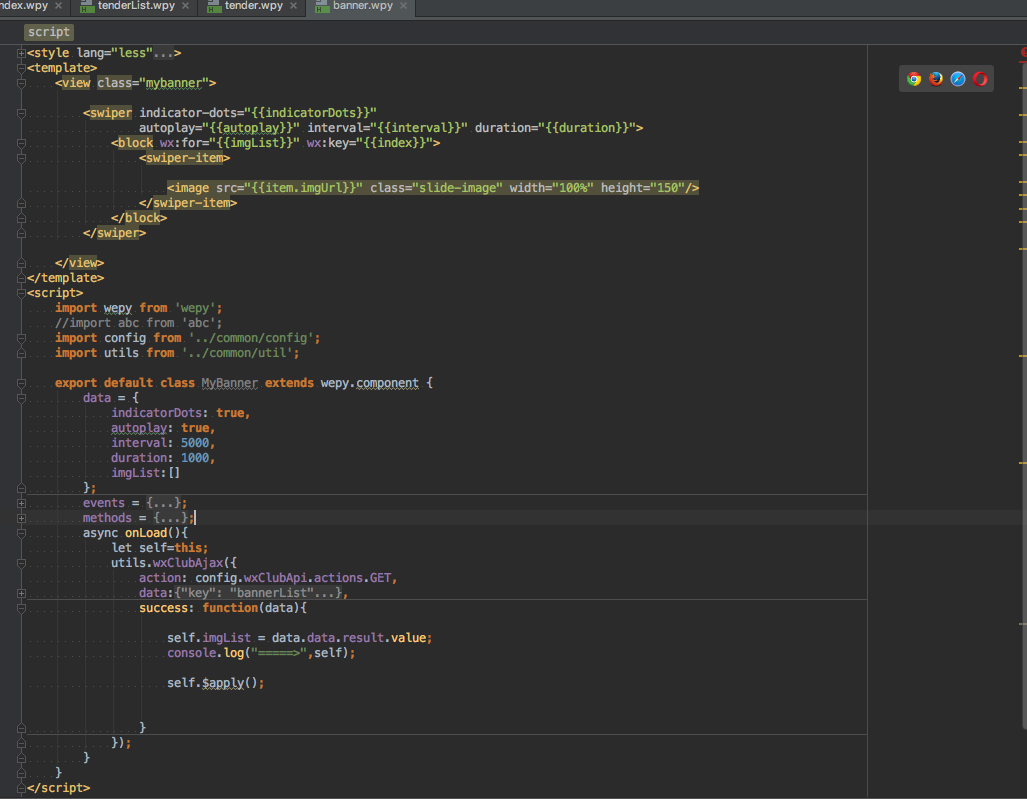Select the MyBanner class name
This screenshot has width=1027, height=799.
coord(228,382)
